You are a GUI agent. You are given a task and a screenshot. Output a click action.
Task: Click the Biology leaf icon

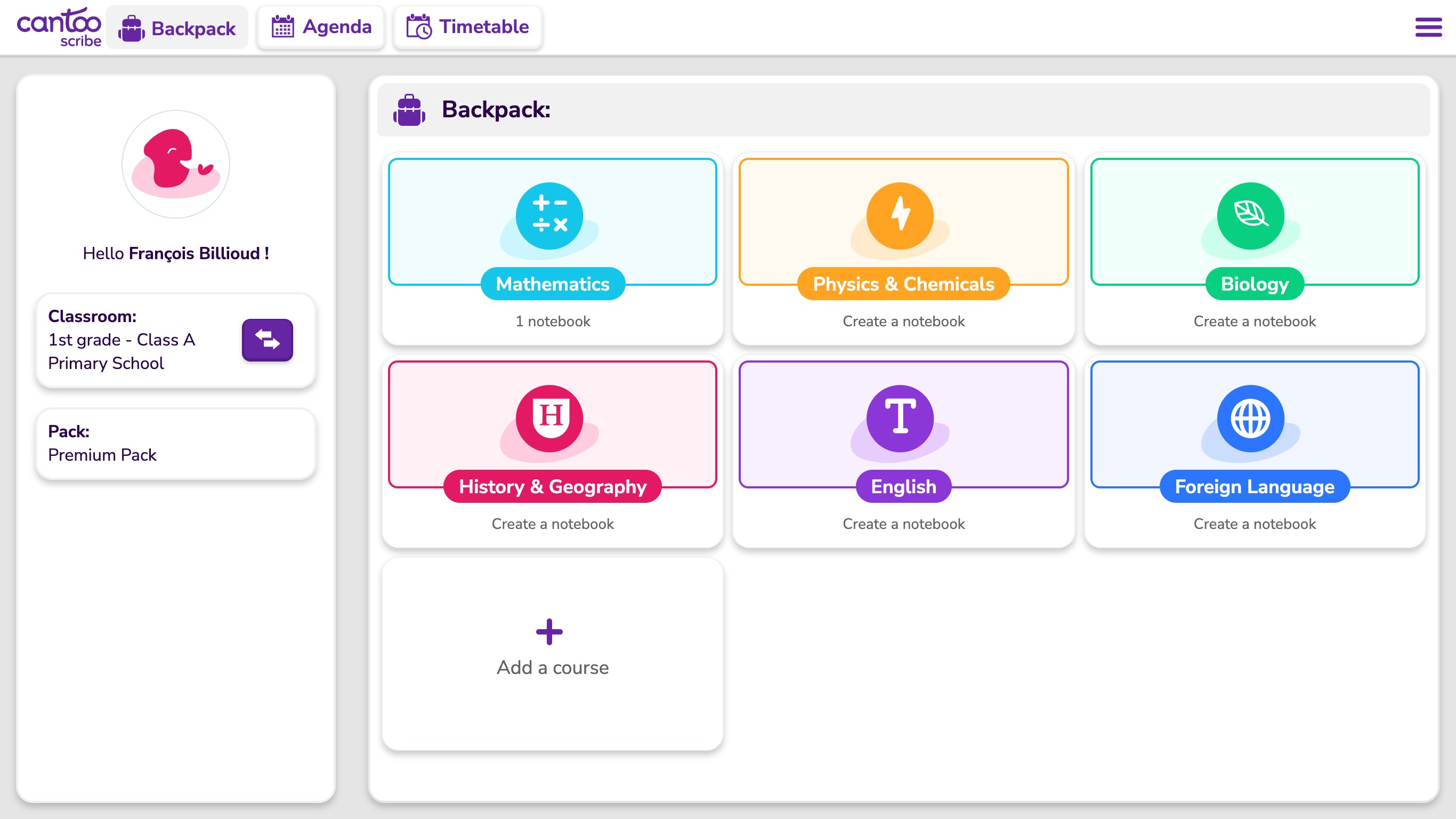click(1250, 216)
